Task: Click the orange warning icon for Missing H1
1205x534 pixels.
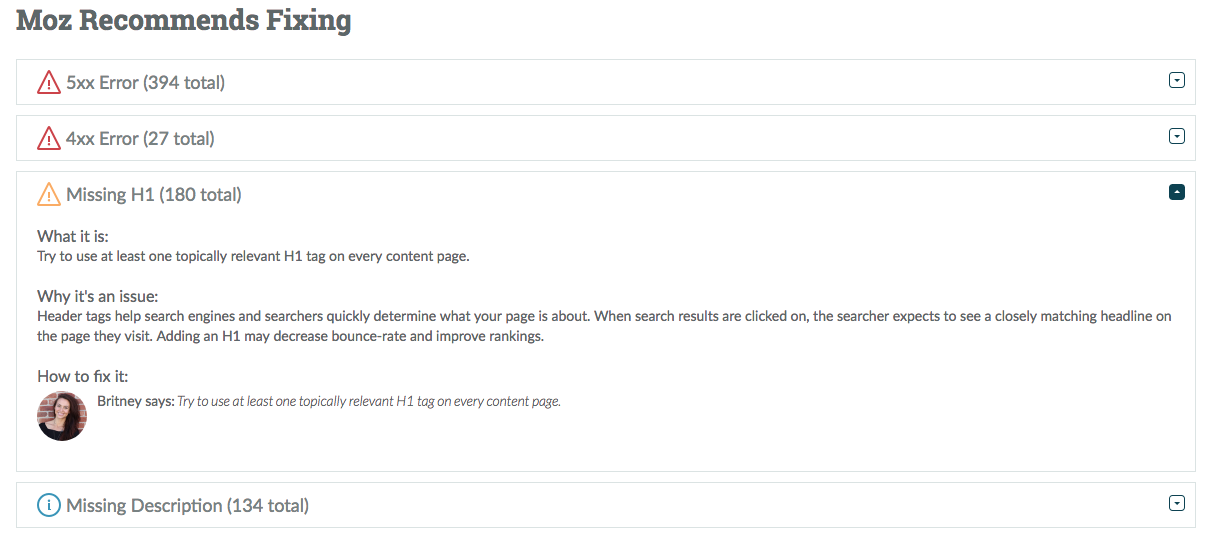Action: (48, 195)
